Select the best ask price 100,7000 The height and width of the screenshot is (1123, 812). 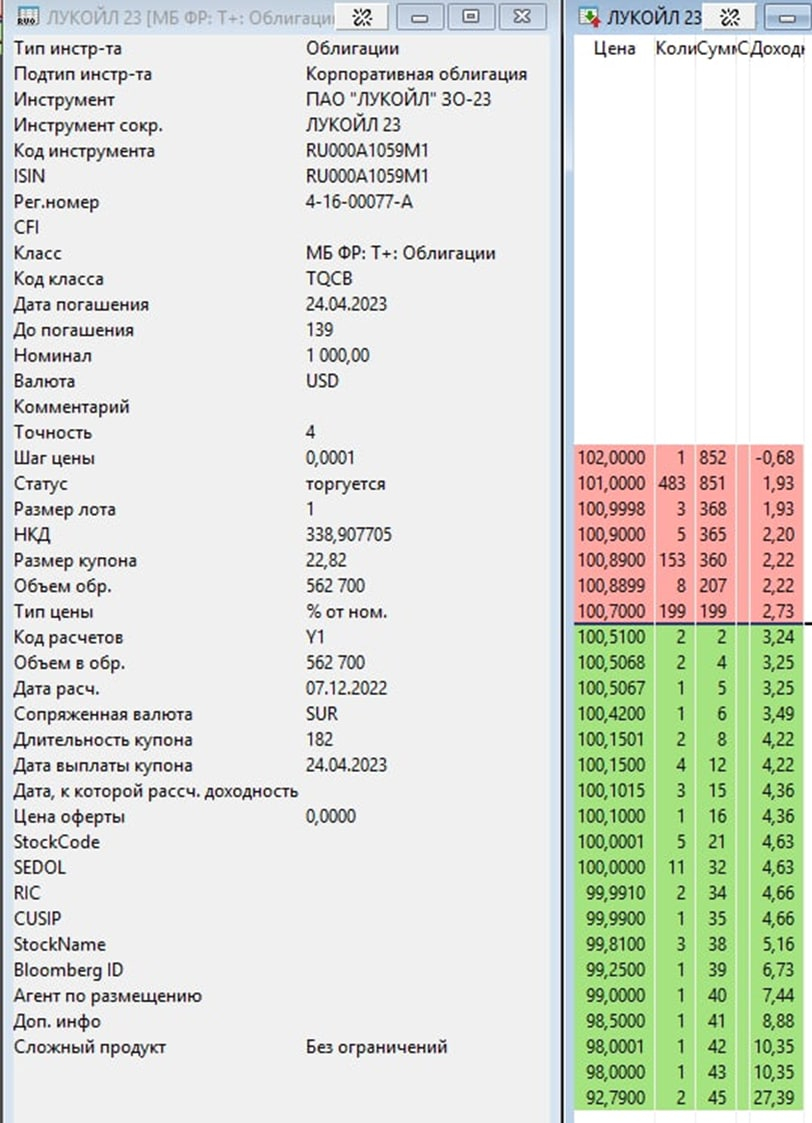point(611,611)
